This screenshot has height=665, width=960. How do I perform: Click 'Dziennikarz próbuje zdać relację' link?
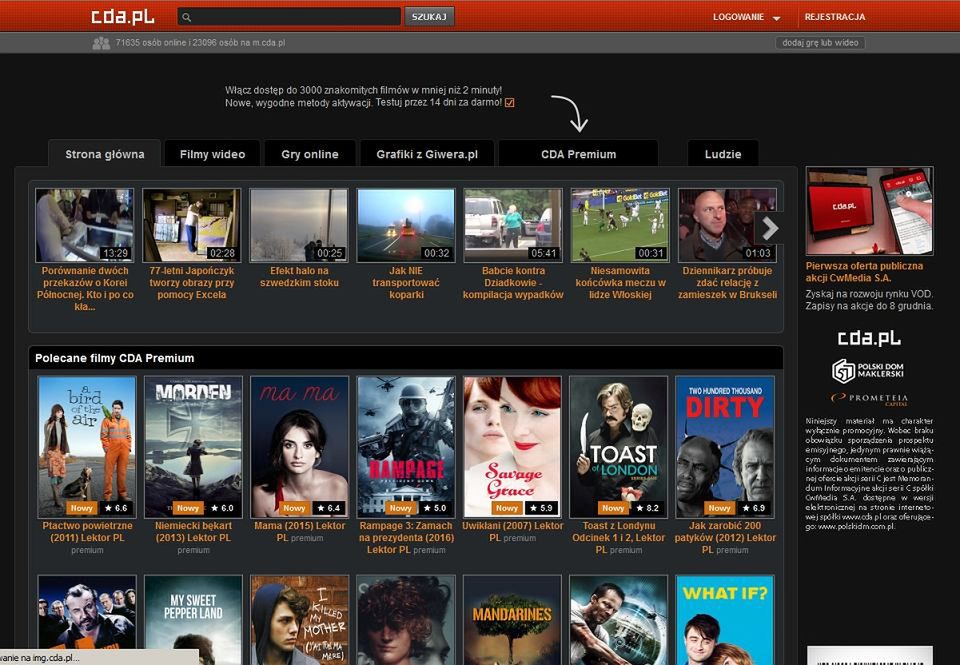(x=727, y=283)
